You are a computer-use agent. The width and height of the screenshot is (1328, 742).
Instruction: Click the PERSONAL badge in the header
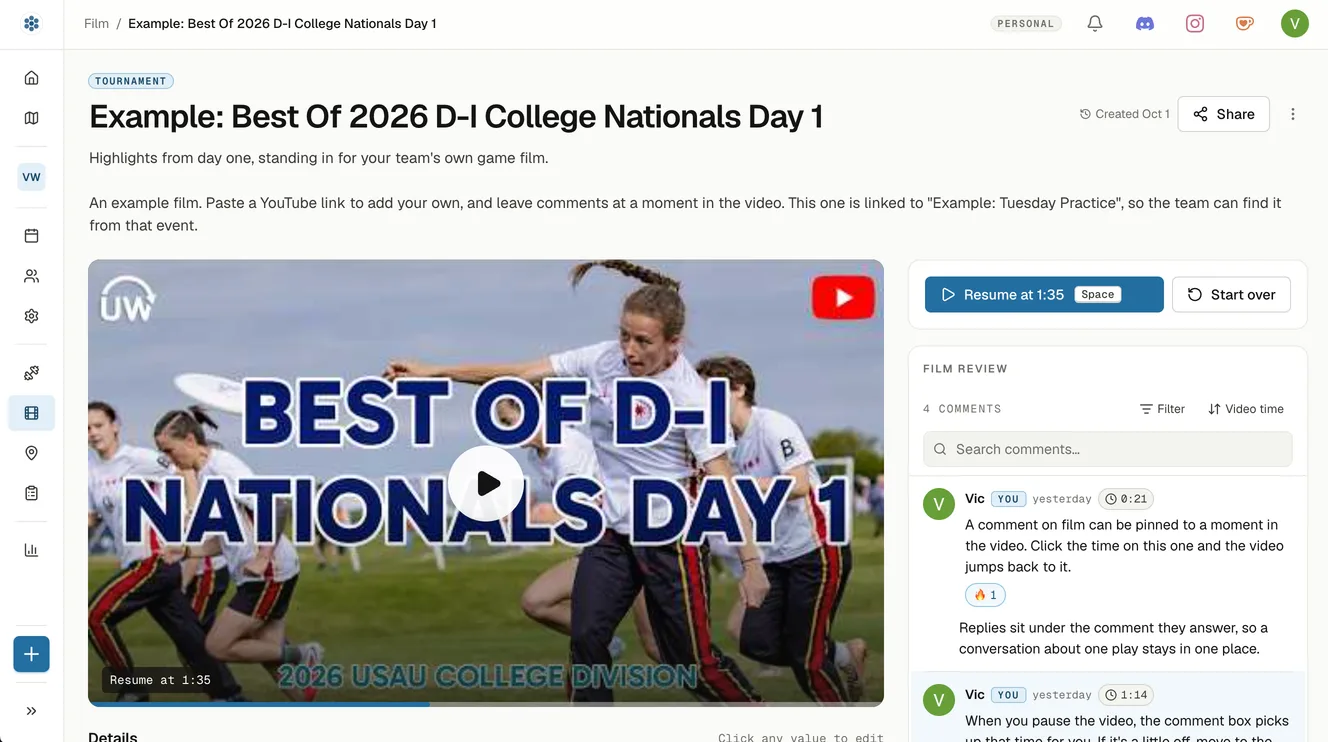pyautogui.click(x=1026, y=23)
